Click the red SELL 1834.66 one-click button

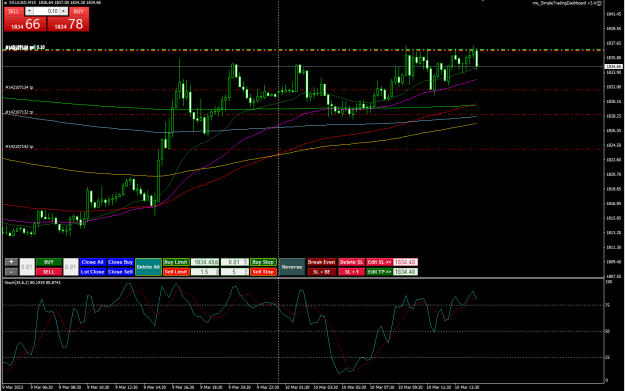[x=25, y=24]
